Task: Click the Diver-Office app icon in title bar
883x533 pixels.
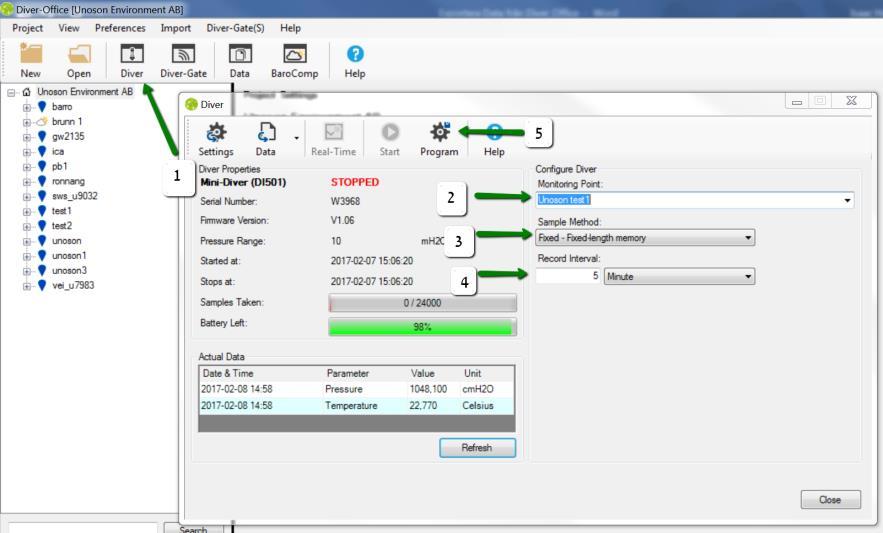Action: coord(7,10)
